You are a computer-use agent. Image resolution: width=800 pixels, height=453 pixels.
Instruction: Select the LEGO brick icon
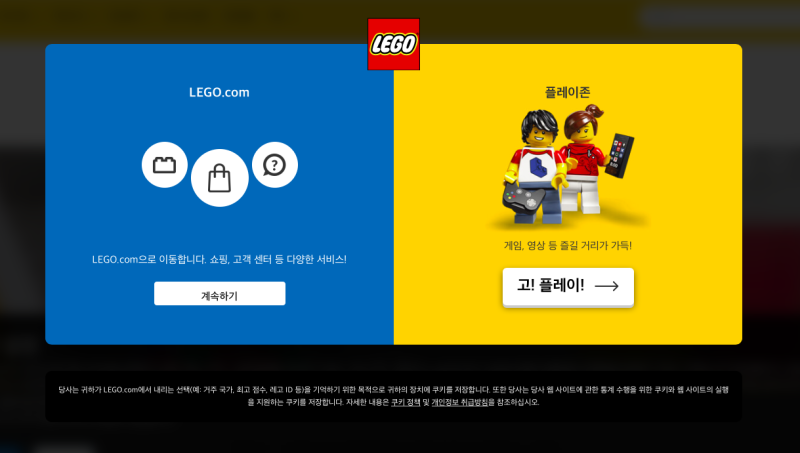click(164, 165)
